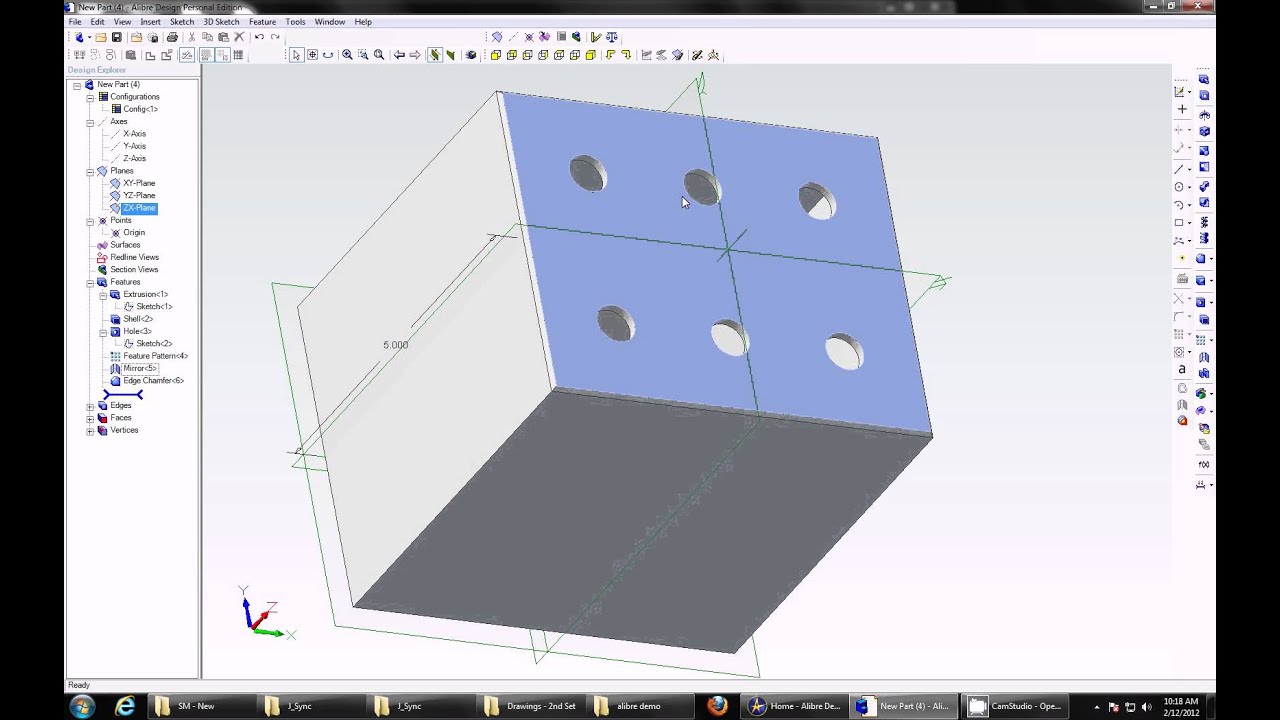Collapse the Axes tree node

tap(90, 122)
